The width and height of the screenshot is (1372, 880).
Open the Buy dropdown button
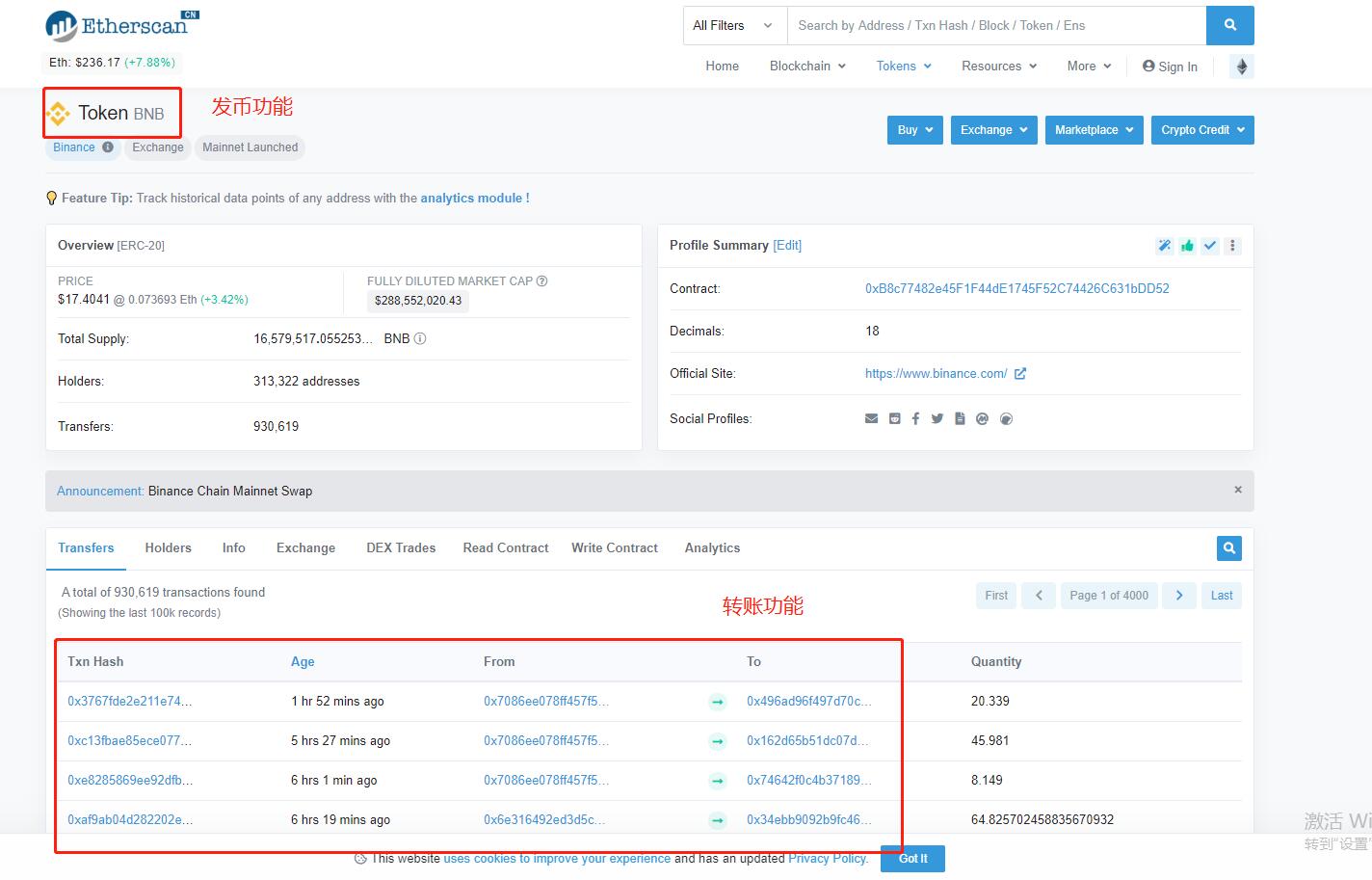tap(914, 130)
